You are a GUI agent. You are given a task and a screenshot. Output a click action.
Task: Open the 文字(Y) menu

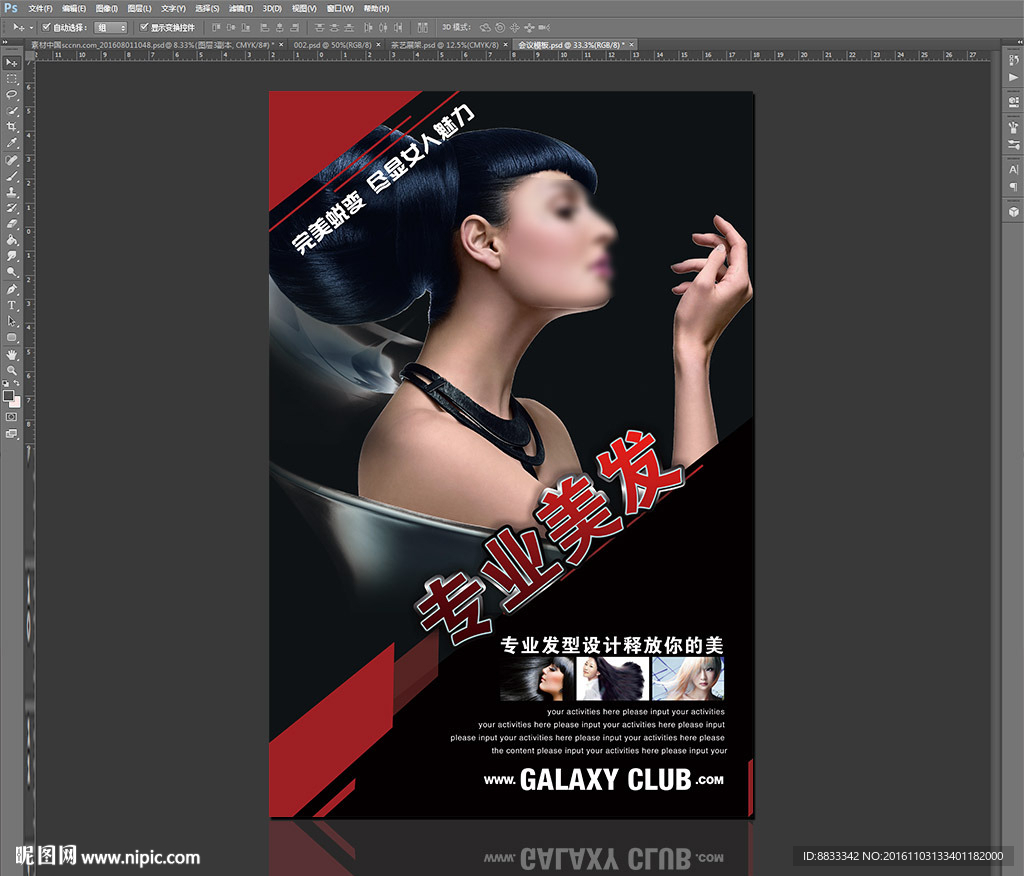(173, 8)
